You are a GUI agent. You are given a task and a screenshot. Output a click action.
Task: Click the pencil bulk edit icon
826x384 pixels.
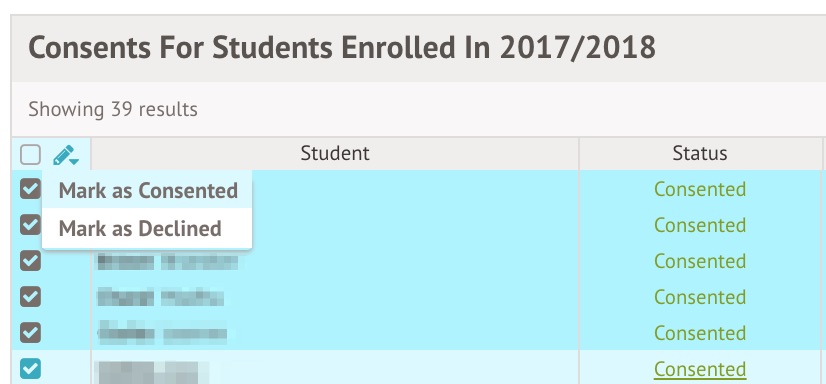tap(63, 155)
